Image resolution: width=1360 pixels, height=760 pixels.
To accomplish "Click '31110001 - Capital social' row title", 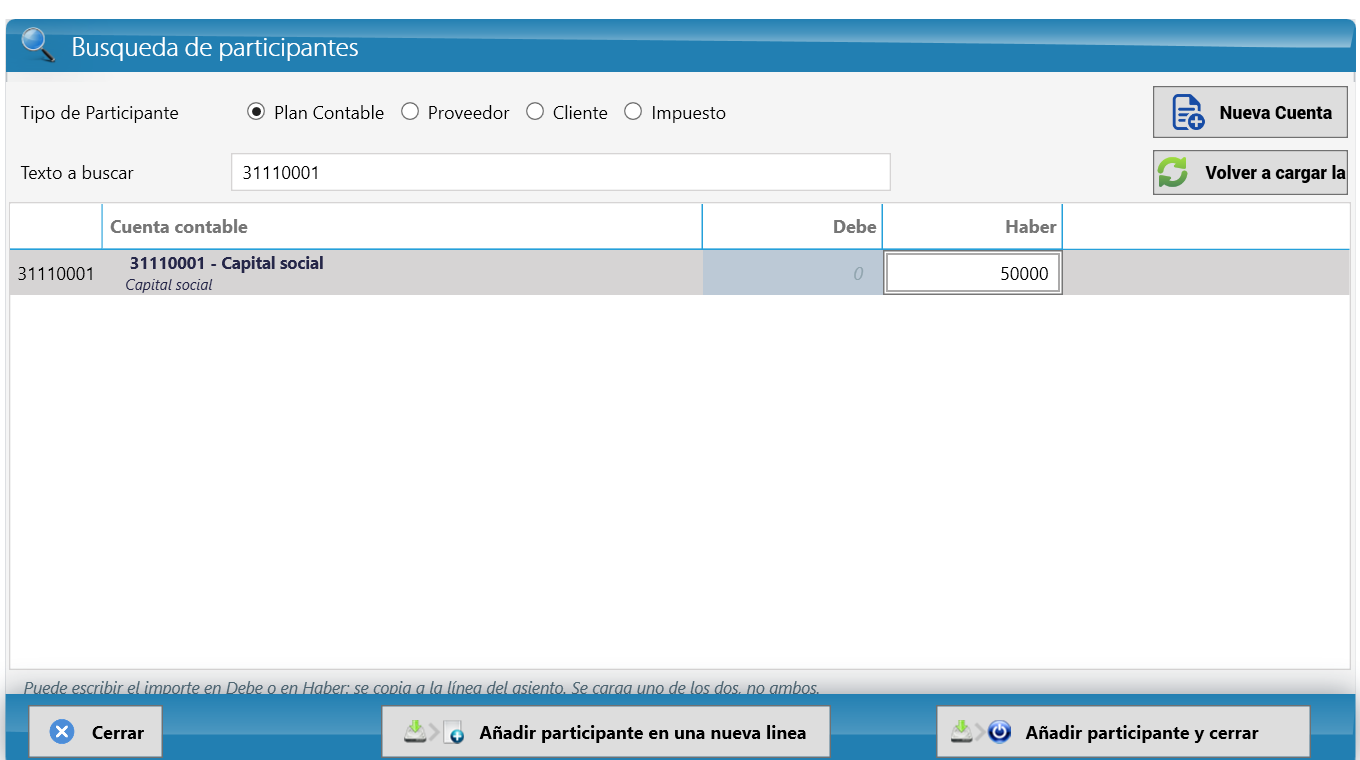I will (227, 263).
